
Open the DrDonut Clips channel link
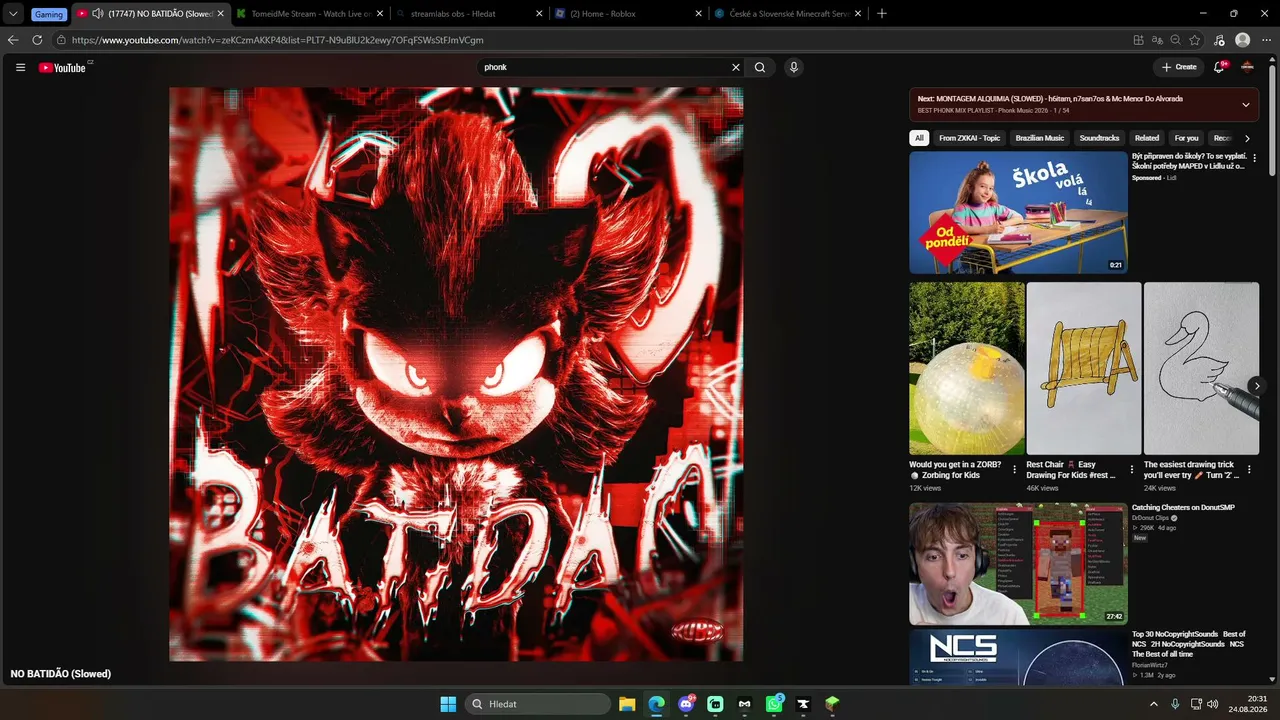[x=1150, y=518]
